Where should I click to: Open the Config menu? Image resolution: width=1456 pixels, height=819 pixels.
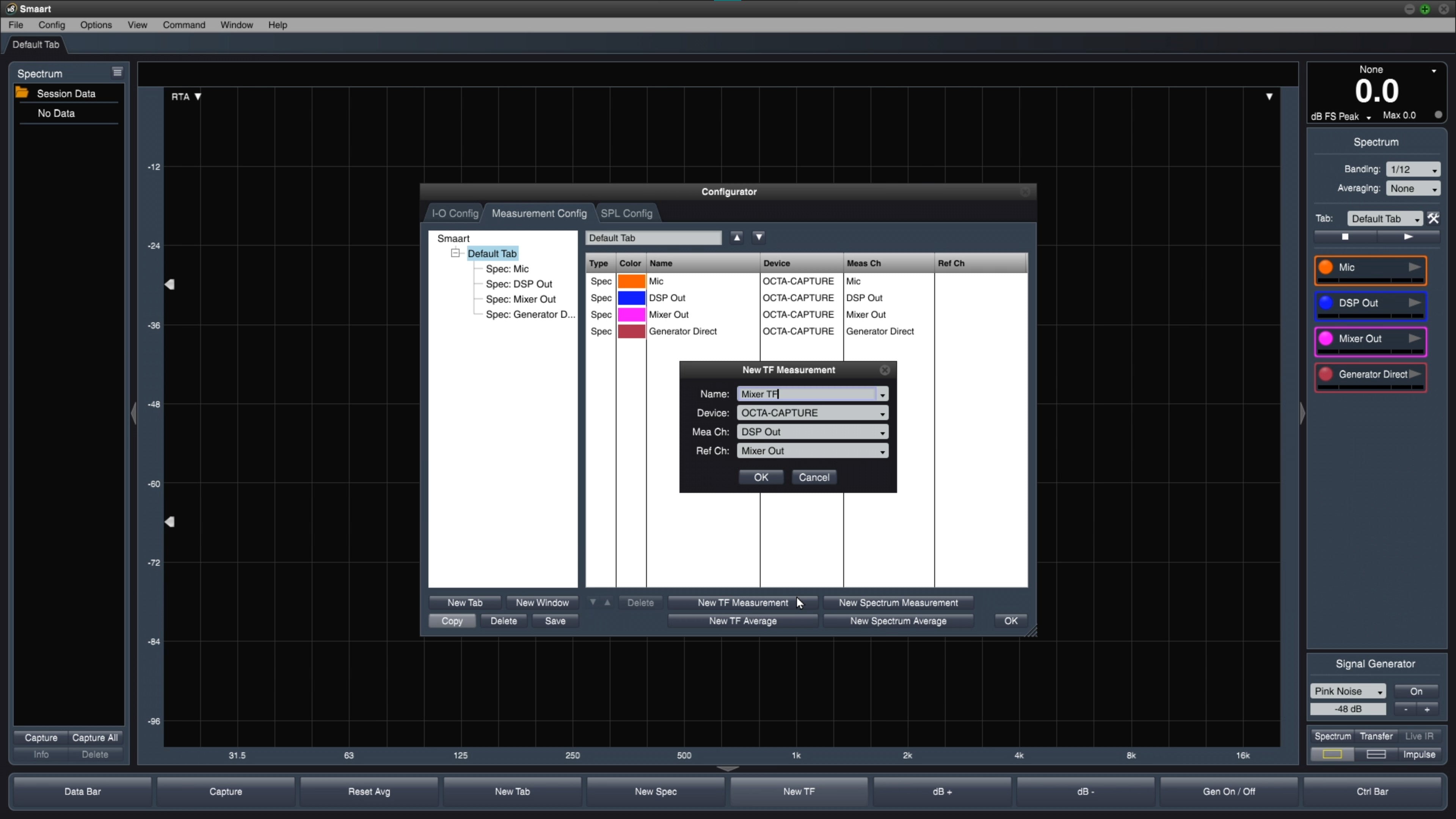[52, 25]
